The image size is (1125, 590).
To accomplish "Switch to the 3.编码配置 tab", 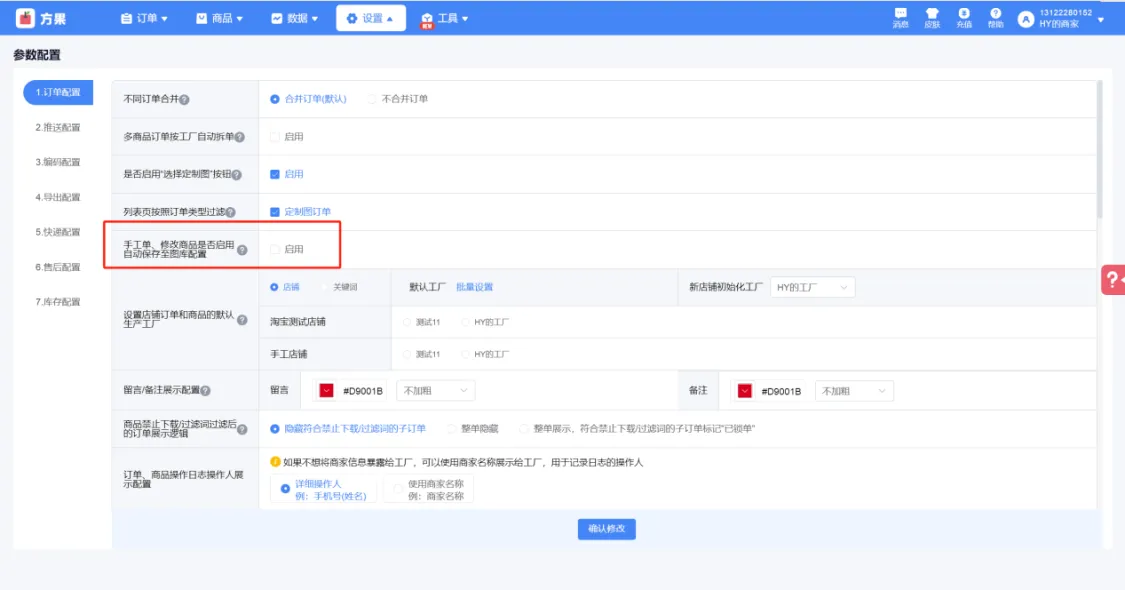I will (58, 162).
